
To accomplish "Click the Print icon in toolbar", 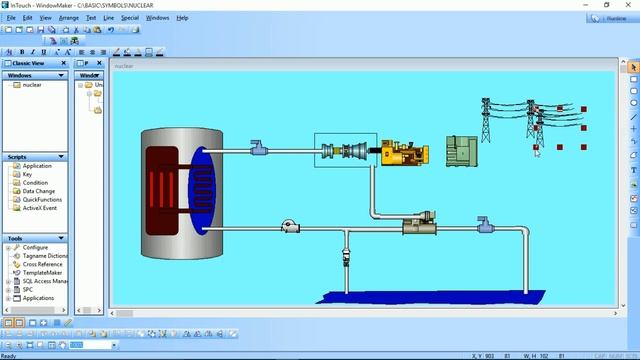I will click(136, 30).
